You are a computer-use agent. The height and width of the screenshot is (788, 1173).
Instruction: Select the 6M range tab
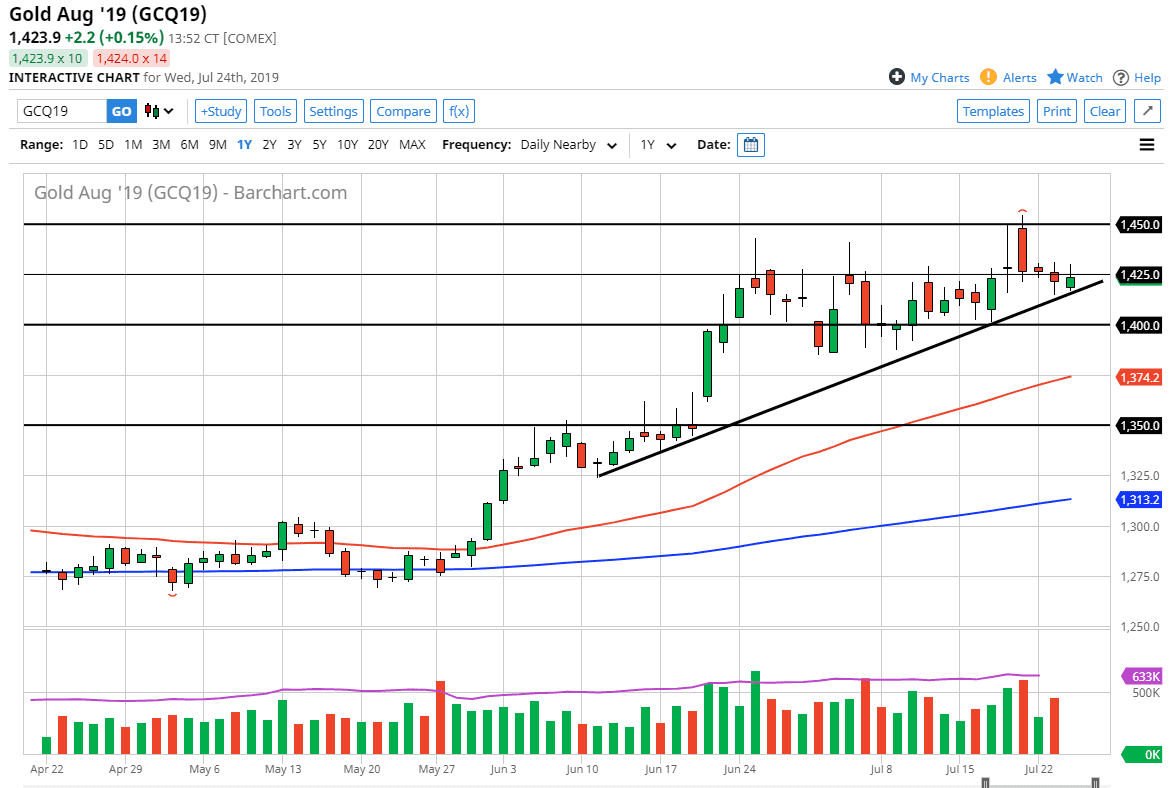(x=189, y=144)
